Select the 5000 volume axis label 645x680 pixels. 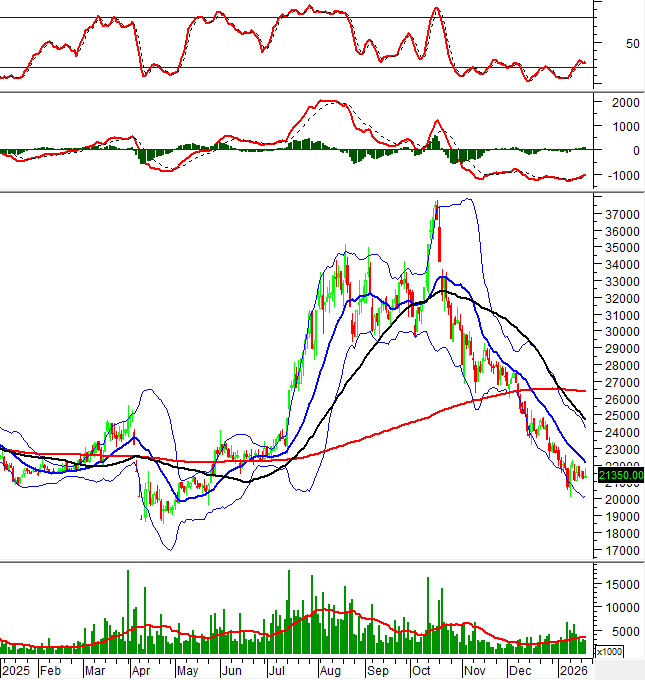click(x=623, y=632)
